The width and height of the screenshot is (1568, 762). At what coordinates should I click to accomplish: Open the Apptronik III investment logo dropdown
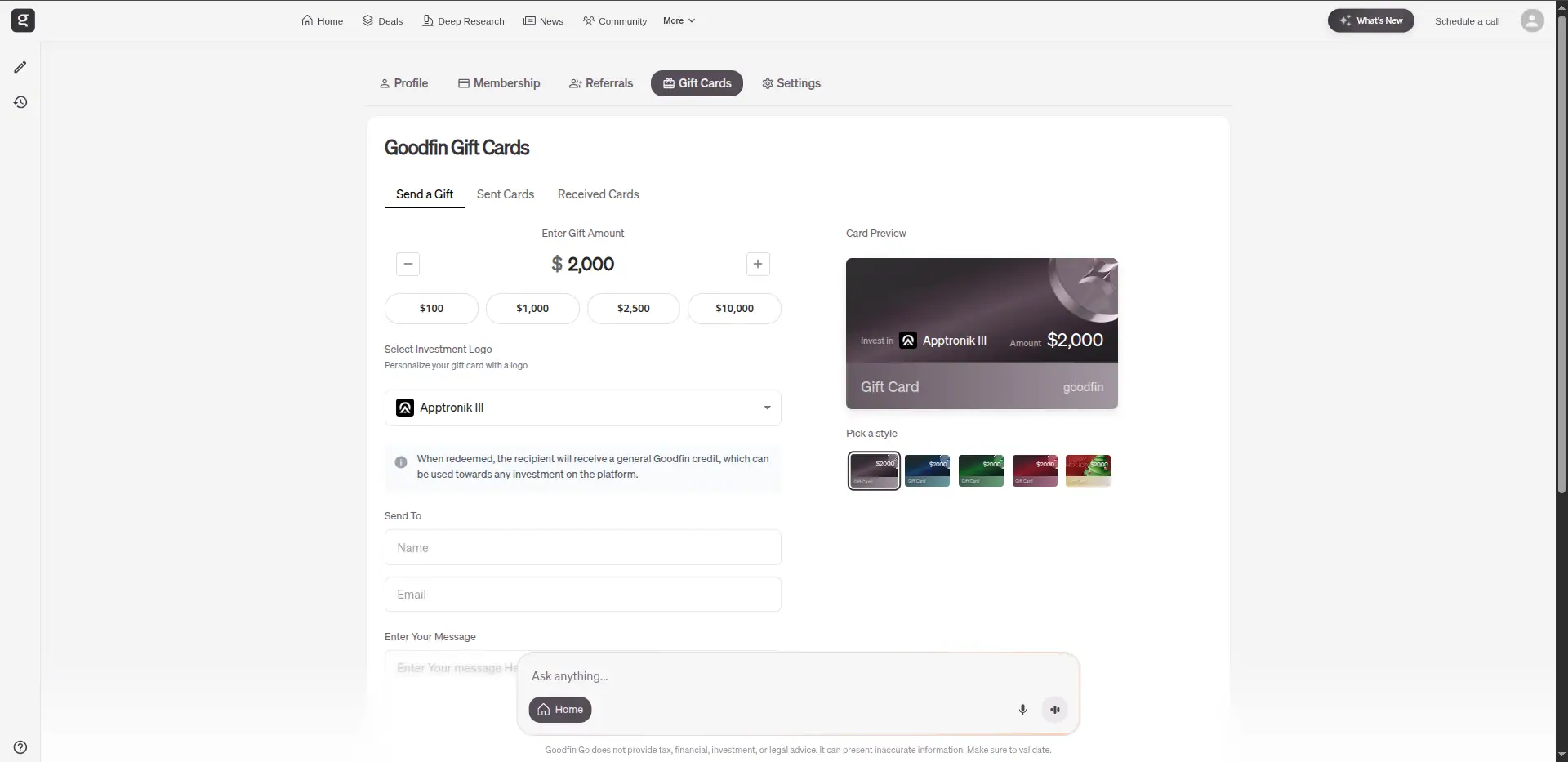tap(583, 408)
